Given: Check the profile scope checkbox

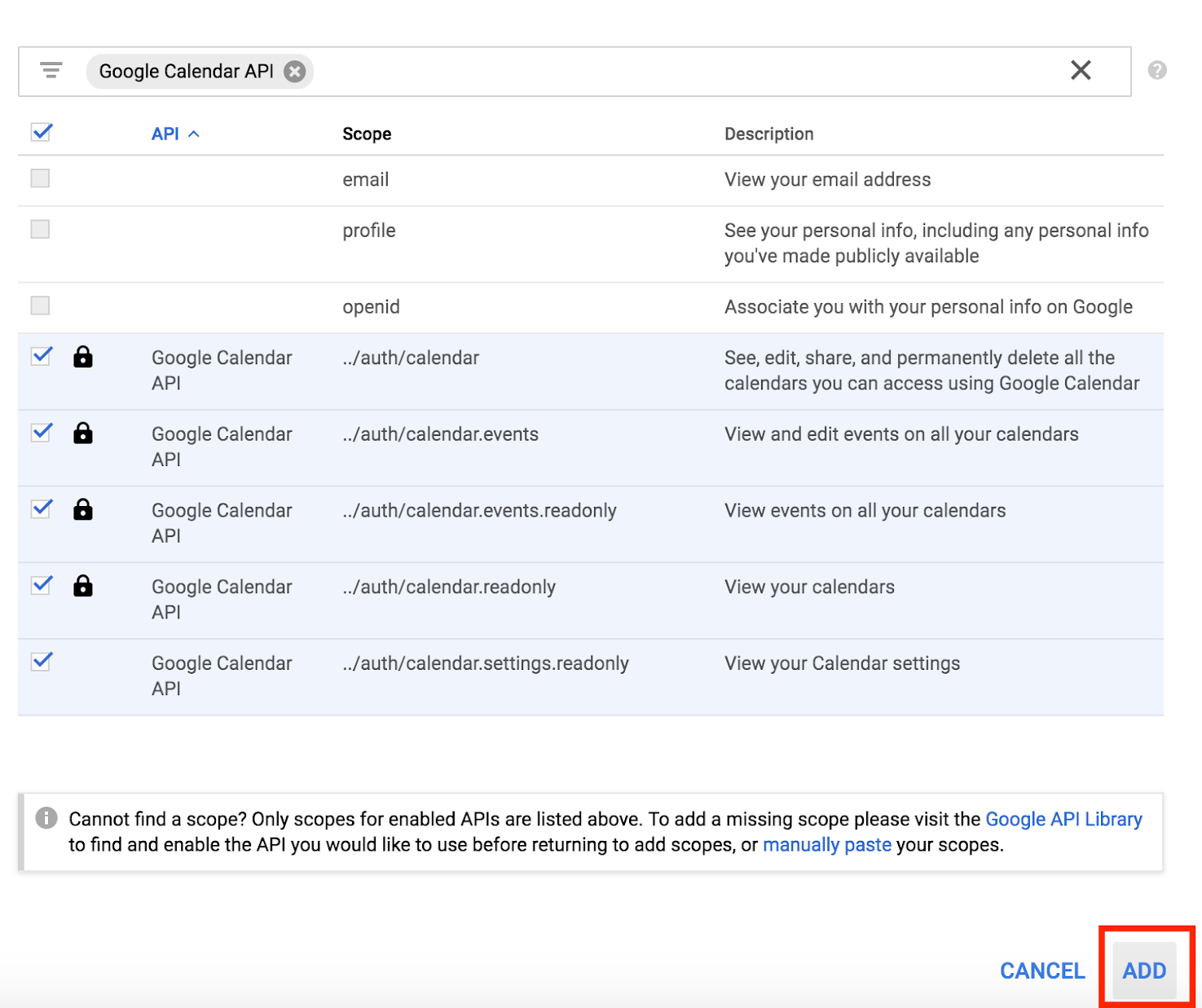Looking at the screenshot, I should click(x=40, y=229).
